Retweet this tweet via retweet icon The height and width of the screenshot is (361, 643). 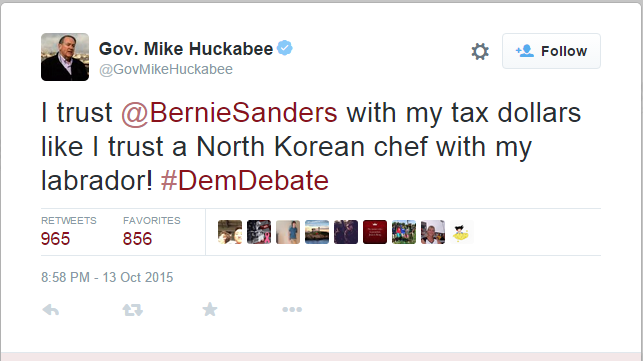(132, 310)
